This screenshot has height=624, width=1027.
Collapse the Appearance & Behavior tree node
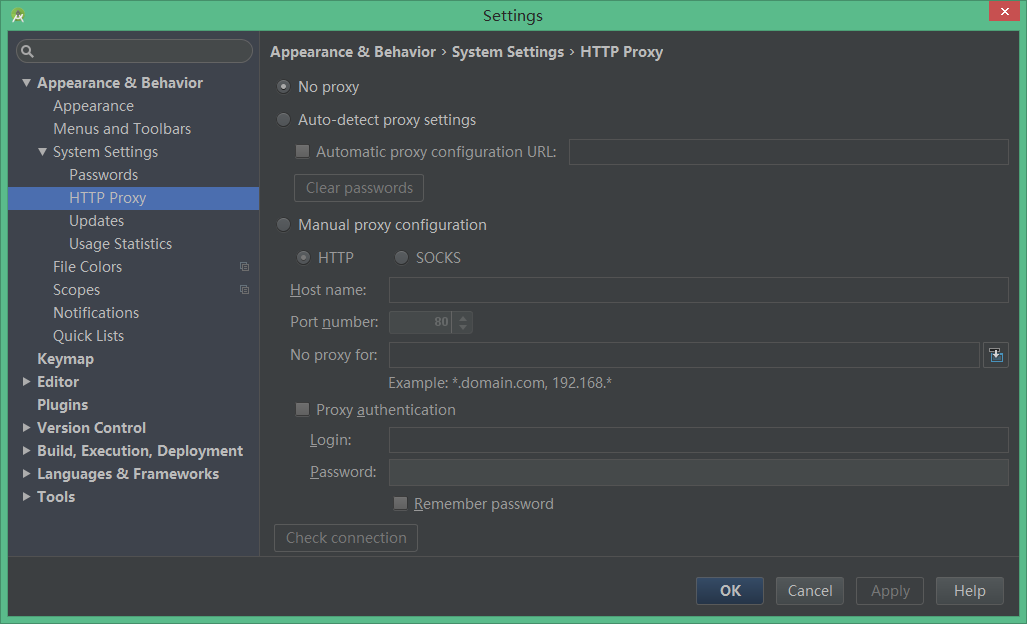(x=26, y=83)
